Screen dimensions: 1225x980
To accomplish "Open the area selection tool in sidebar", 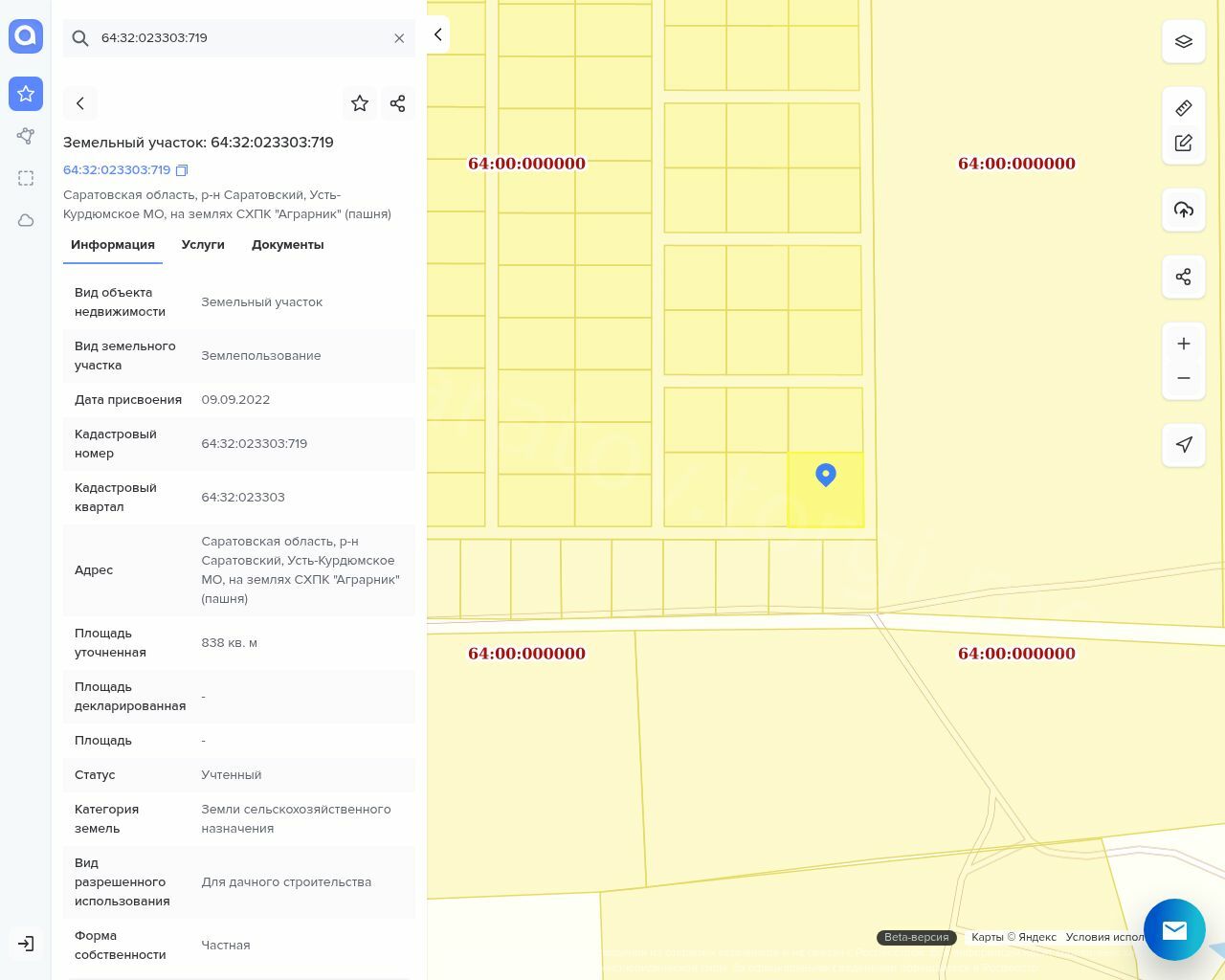I will [x=26, y=178].
